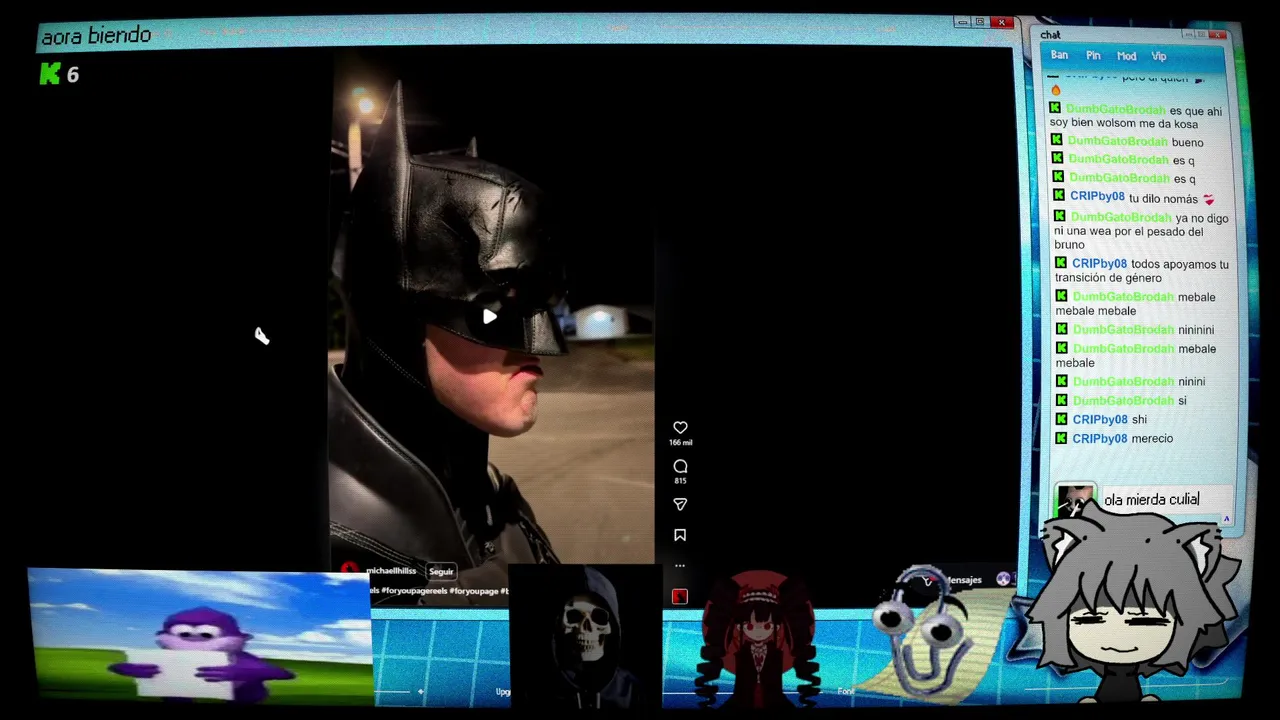
Task: Click CRIPby08 on the 'shi' message
Action: coord(1099,420)
